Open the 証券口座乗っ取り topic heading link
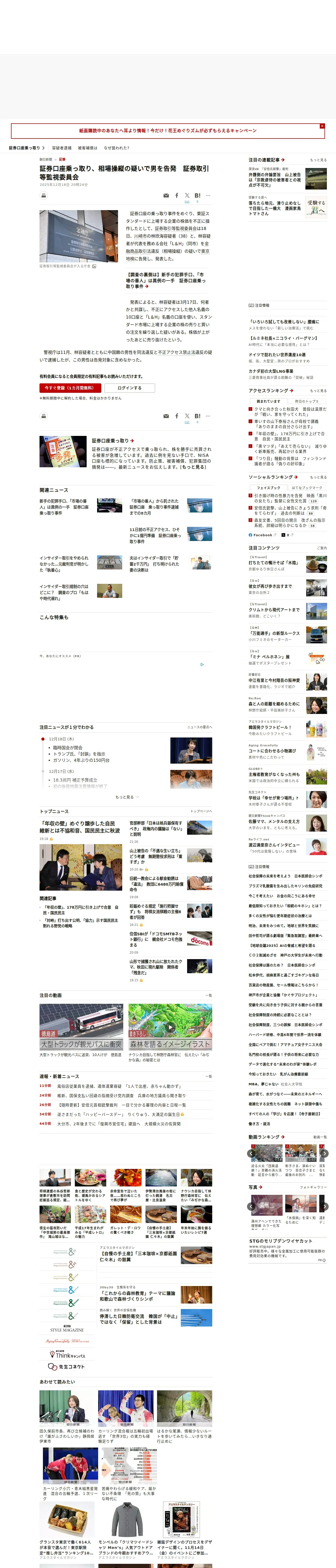The height and width of the screenshot is (1568, 336). point(113,441)
